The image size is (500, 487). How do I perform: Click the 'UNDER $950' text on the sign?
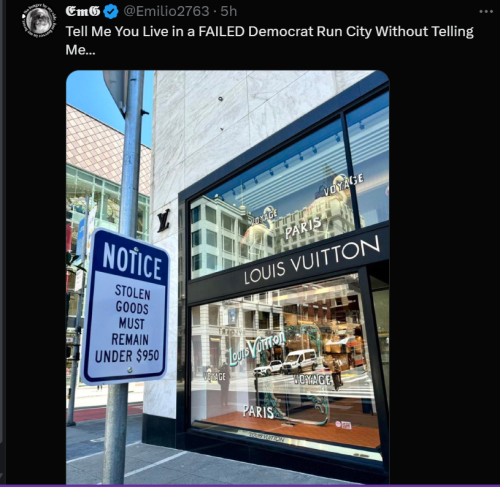(127, 356)
